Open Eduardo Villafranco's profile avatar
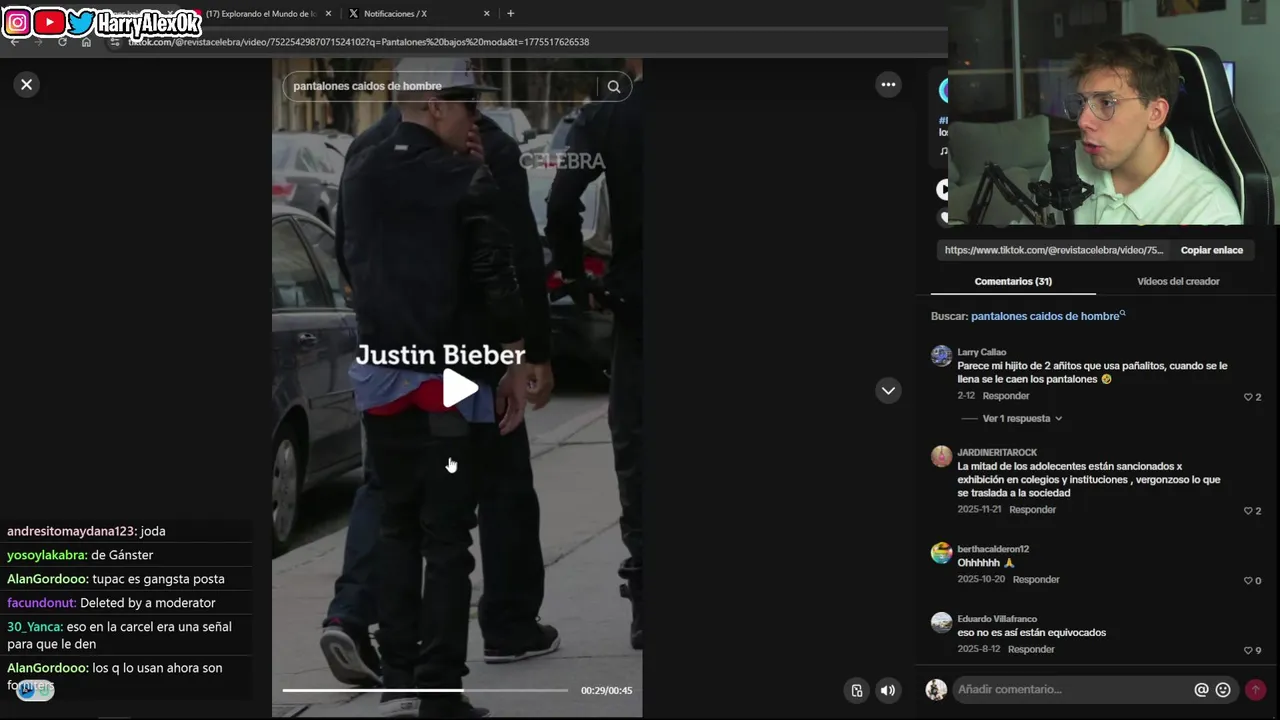This screenshot has width=1280, height=720. (941, 623)
